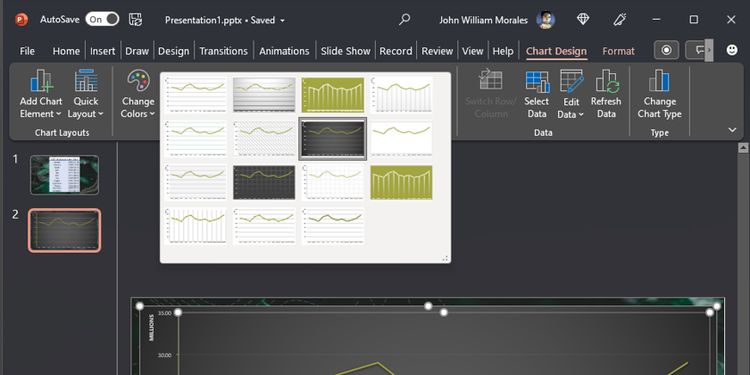Switch to the Transitions tab
Screen dimensions: 750x375
pyautogui.click(x=223, y=51)
